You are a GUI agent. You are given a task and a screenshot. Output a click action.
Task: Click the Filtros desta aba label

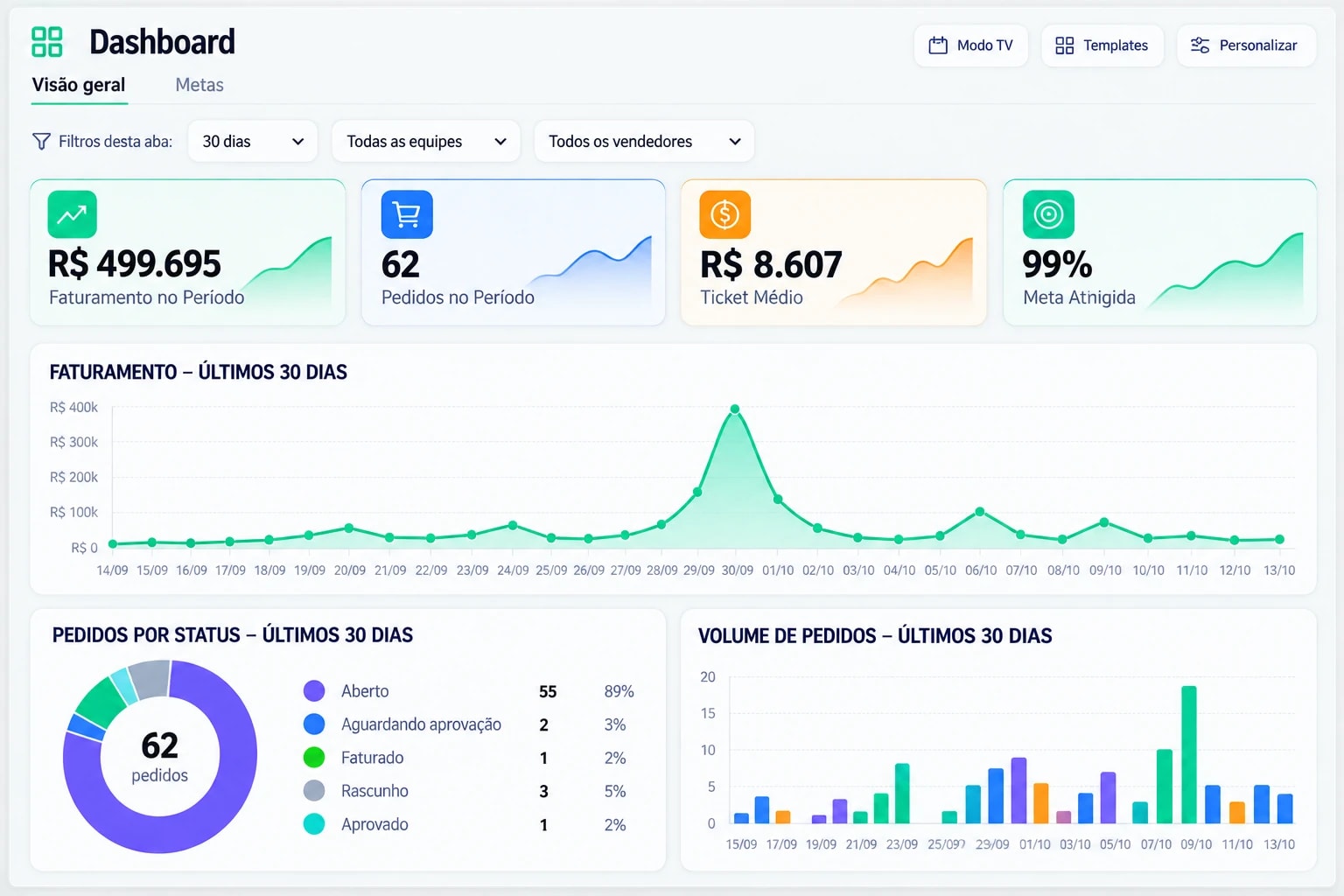pyautogui.click(x=115, y=141)
